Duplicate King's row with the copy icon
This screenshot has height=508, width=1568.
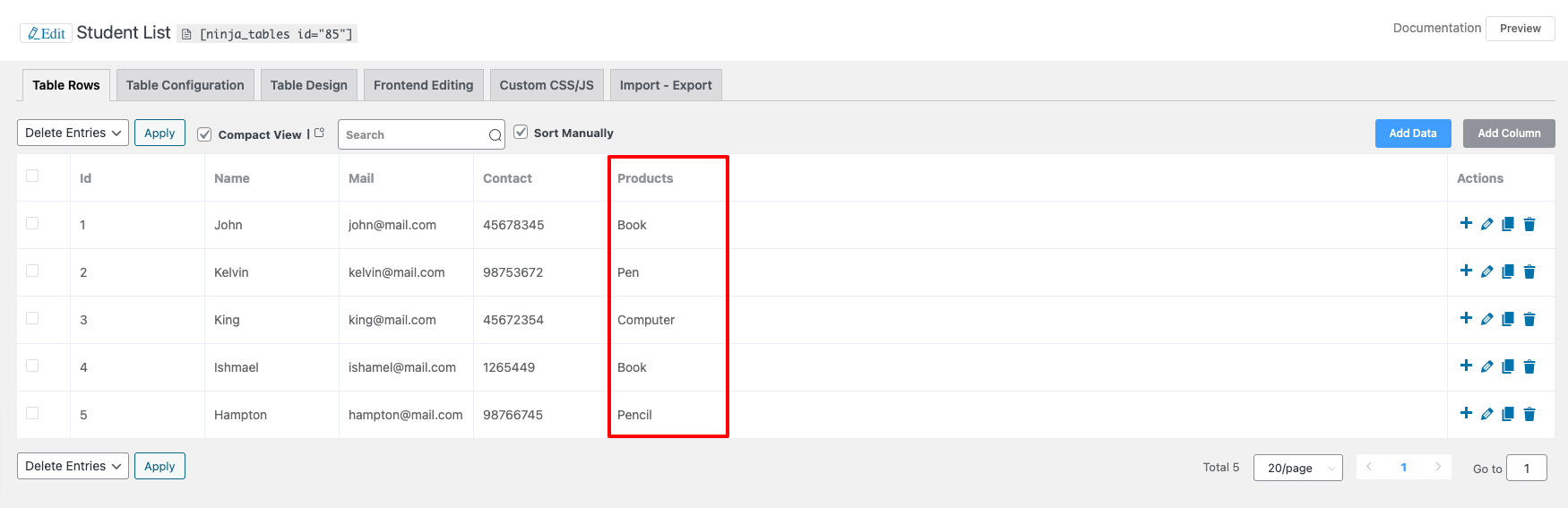coord(1508,319)
